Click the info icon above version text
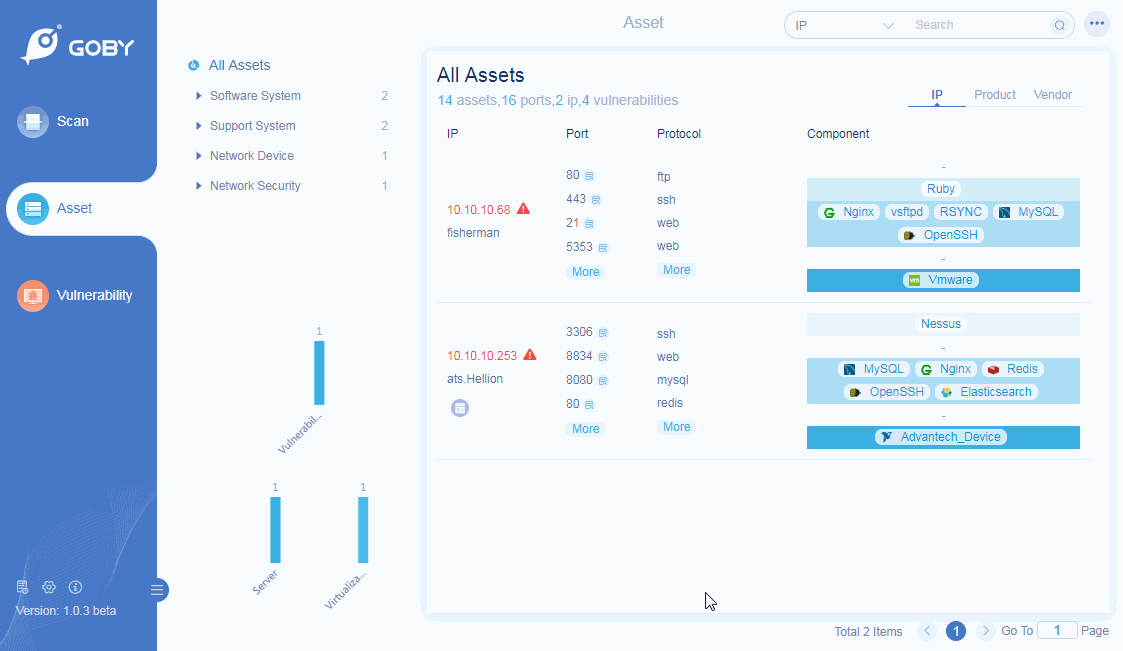 (75, 587)
